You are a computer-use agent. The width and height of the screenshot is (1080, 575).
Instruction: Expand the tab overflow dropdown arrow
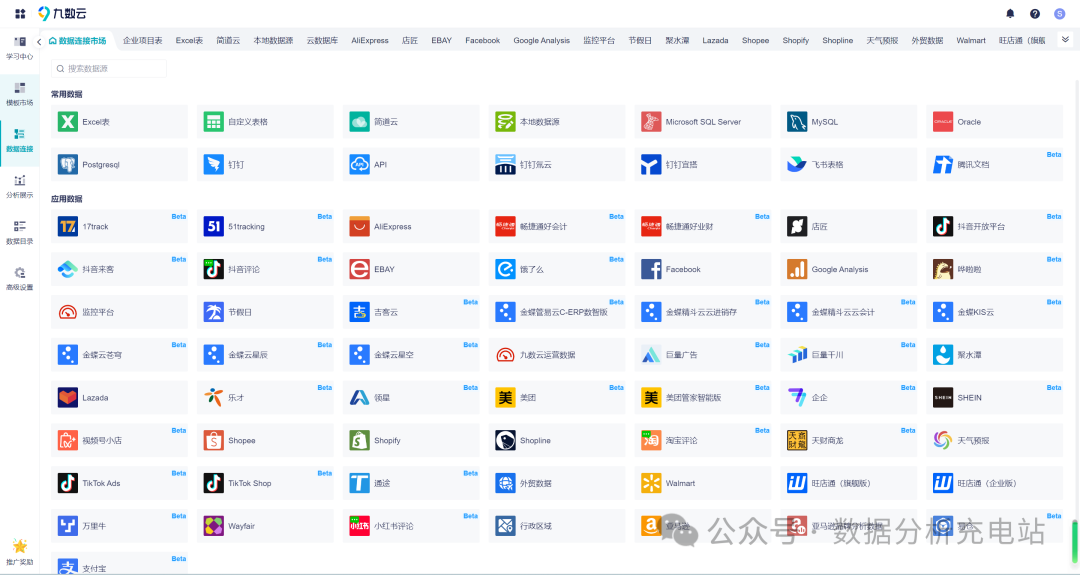pyautogui.click(x=1065, y=40)
